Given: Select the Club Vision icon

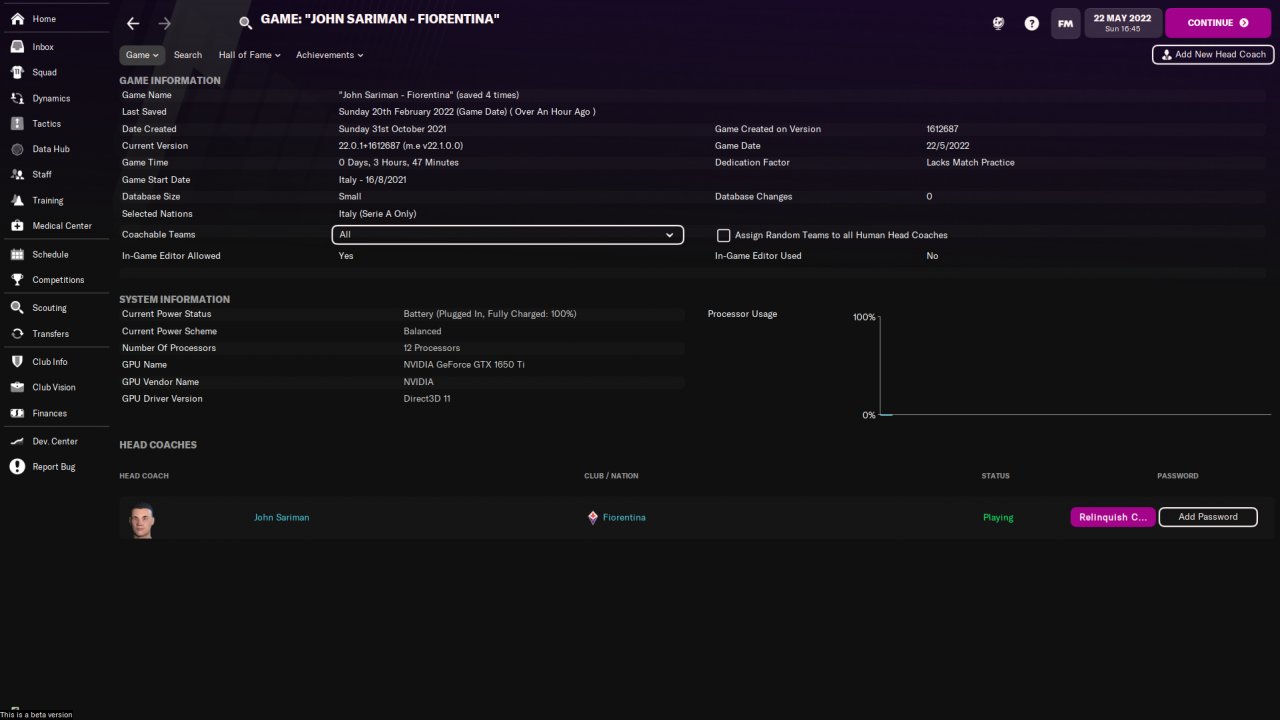Looking at the screenshot, I should (x=17, y=387).
